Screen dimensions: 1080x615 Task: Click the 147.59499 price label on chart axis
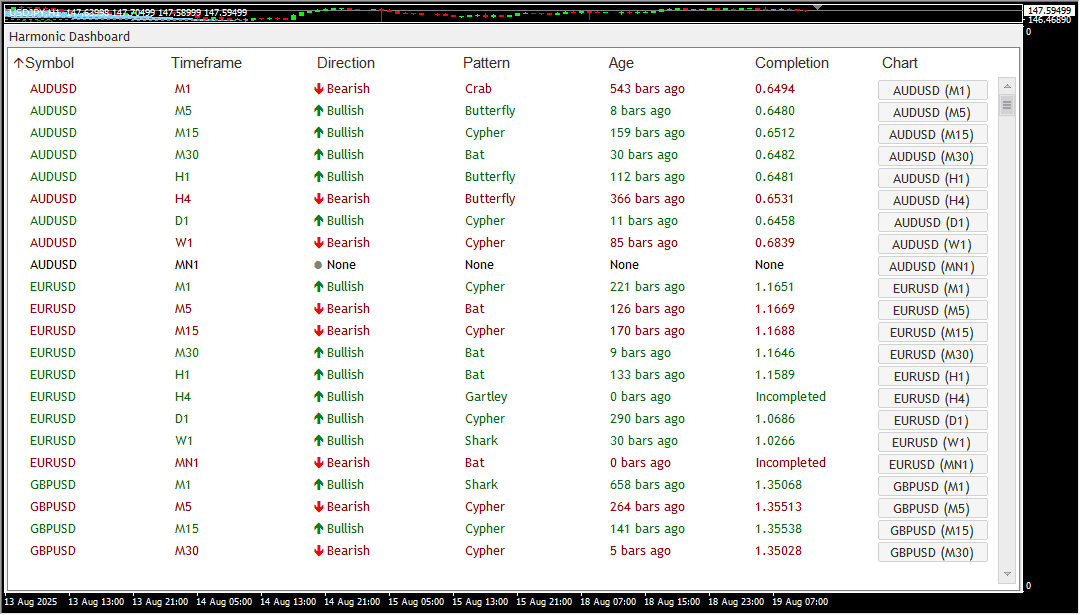pos(1050,11)
